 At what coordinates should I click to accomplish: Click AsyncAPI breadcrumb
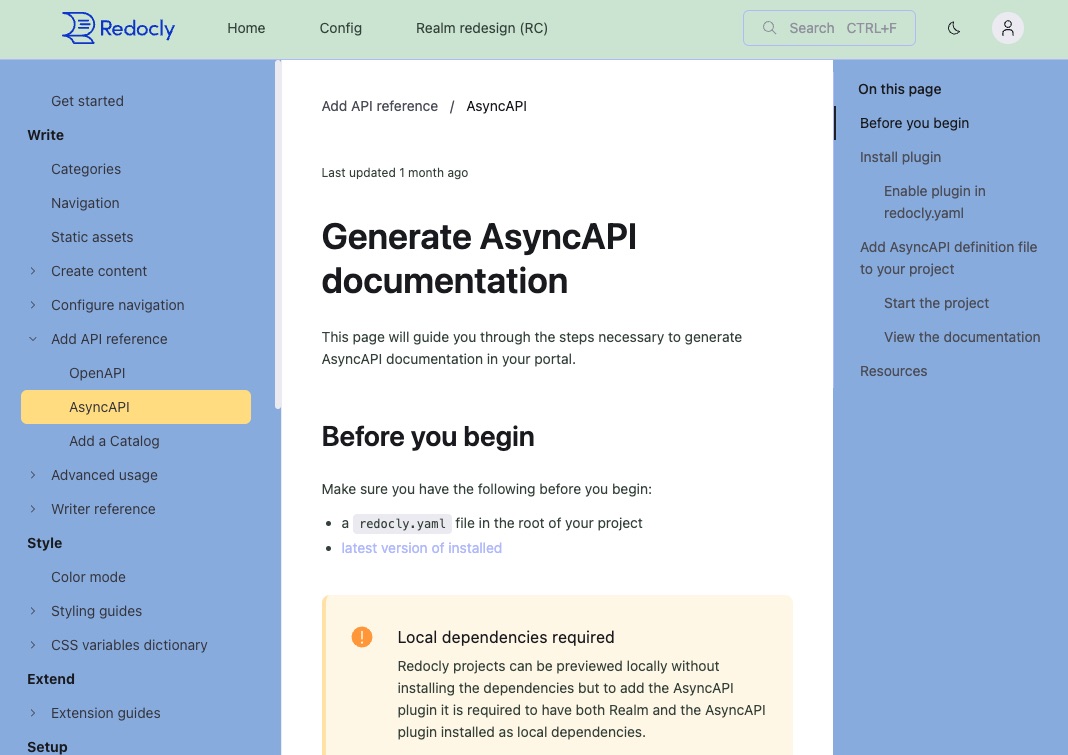pyautogui.click(x=497, y=106)
